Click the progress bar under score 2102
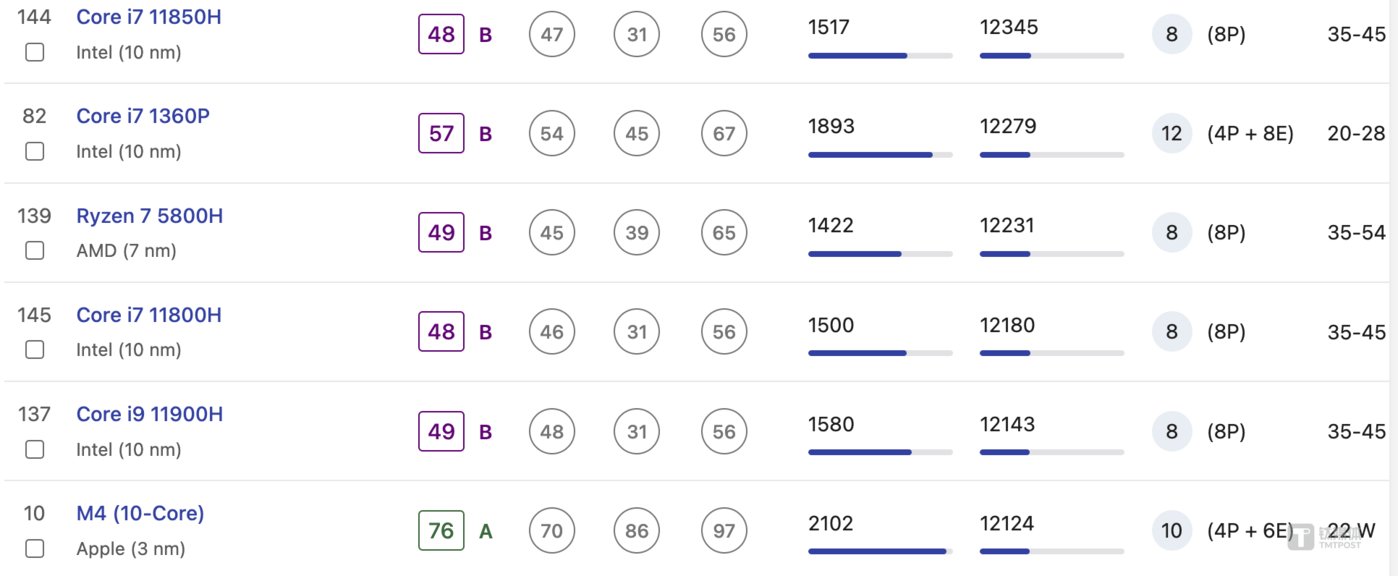1398x576 pixels. (880, 551)
